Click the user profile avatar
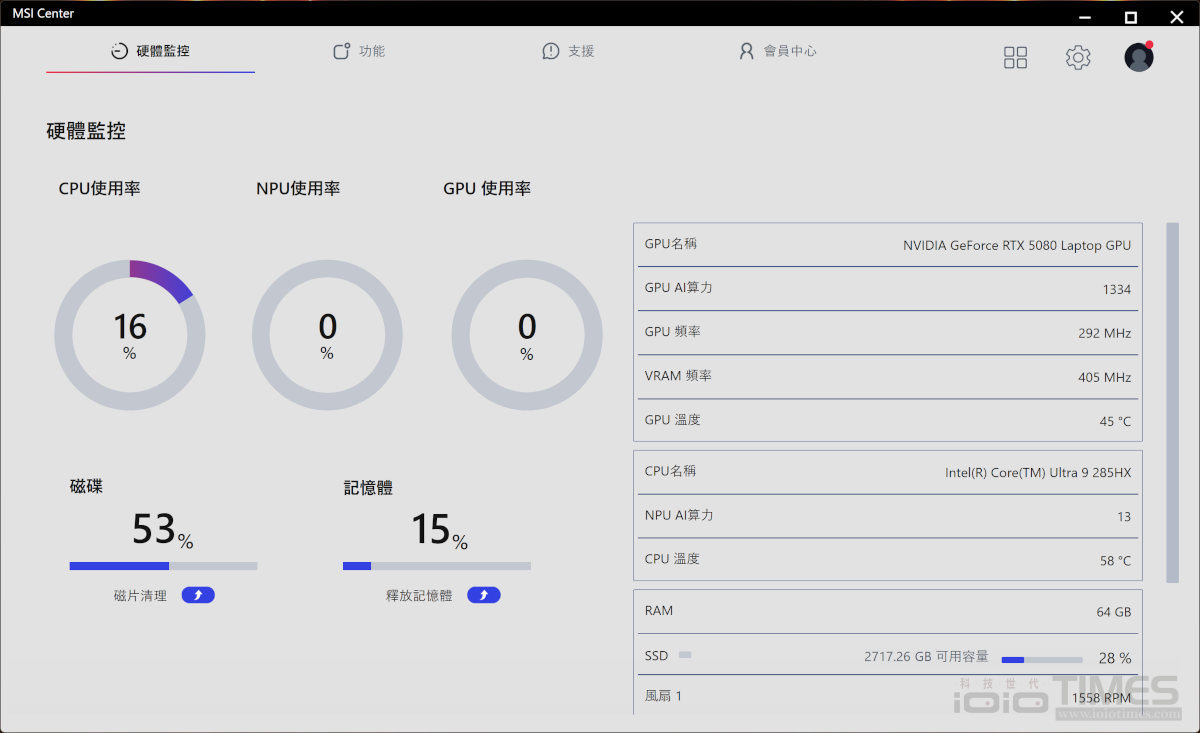The width and height of the screenshot is (1200, 733). click(x=1139, y=57)
